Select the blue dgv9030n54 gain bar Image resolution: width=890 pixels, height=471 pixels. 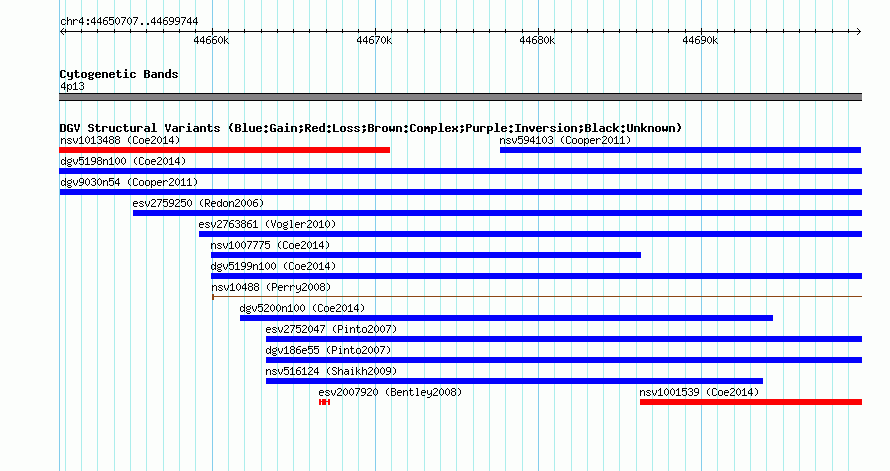coord(461,192)
